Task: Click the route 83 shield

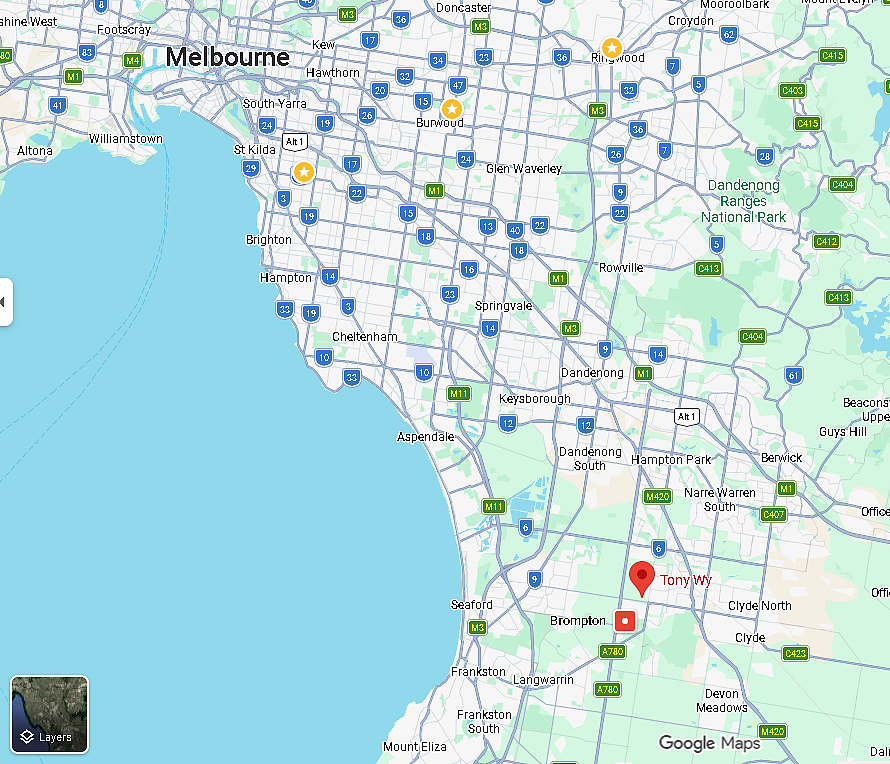Action: pyautogui.click(x=86, y=53)
